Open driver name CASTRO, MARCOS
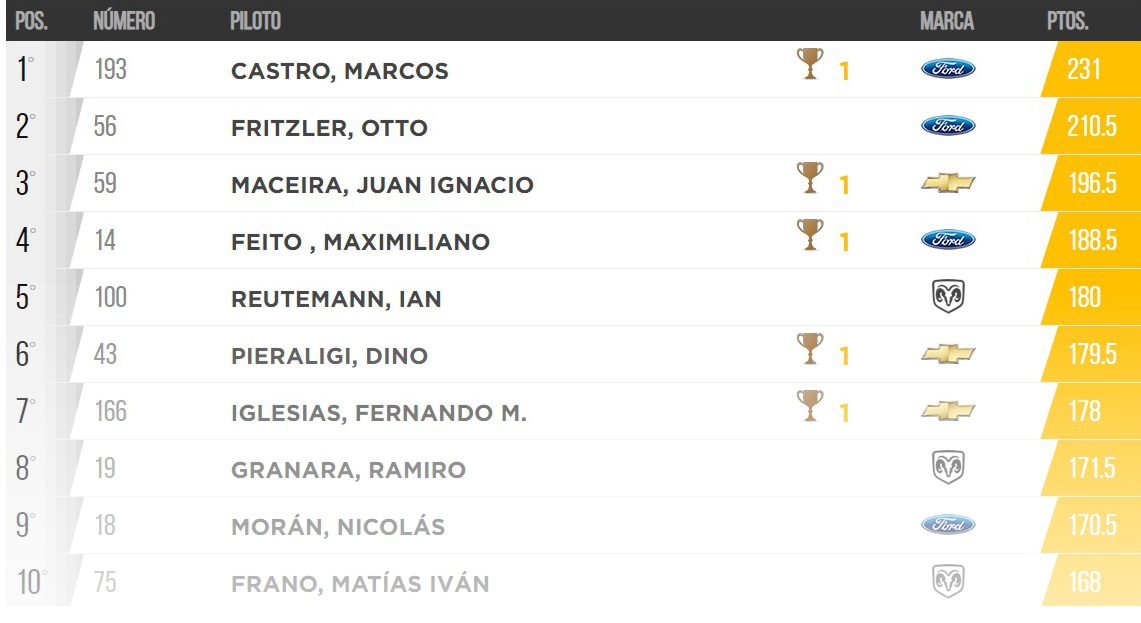1141x623 pixels. 339,71
